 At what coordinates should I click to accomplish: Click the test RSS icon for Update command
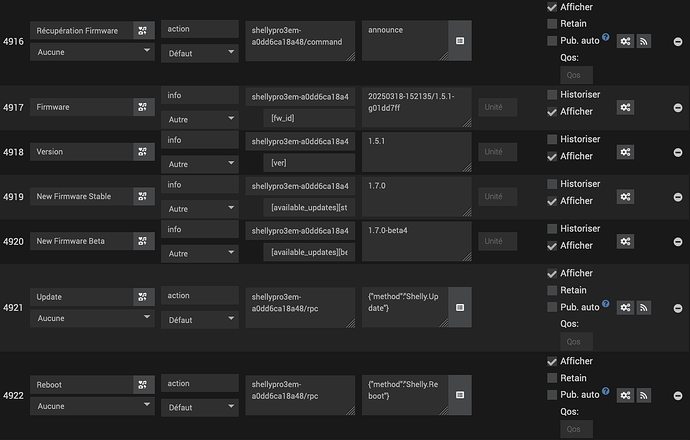644,308
